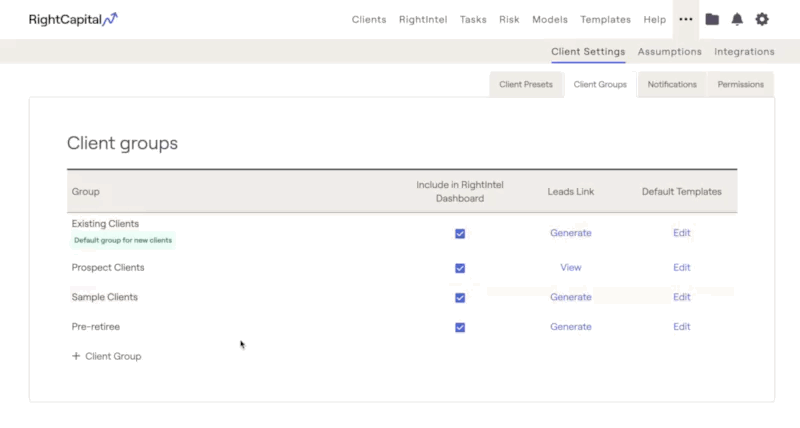Click the Sample Clients group name
Viewport: 800px width, 428px height.
pyautogui.click(x=105, y=297)
